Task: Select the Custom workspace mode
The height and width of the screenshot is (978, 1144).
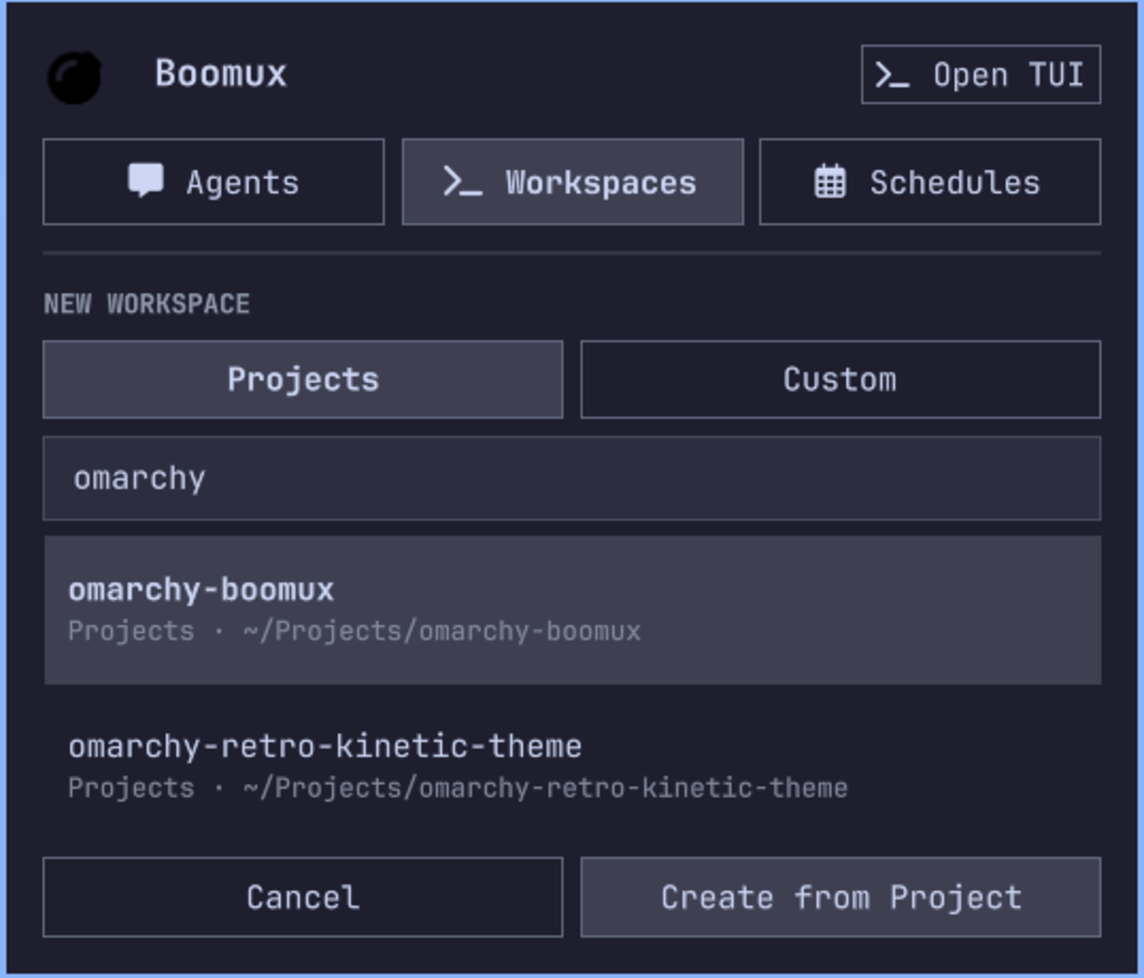Action: coord(840,380)
